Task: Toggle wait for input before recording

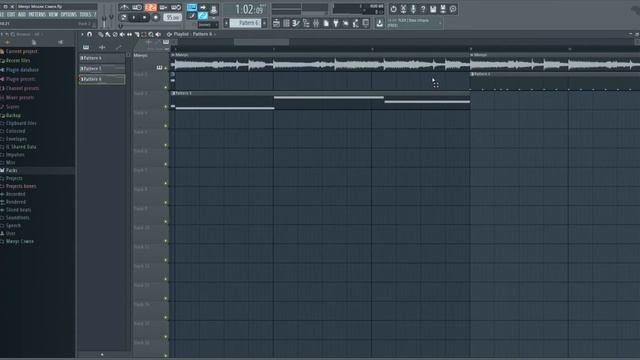Action: (138, 7)
